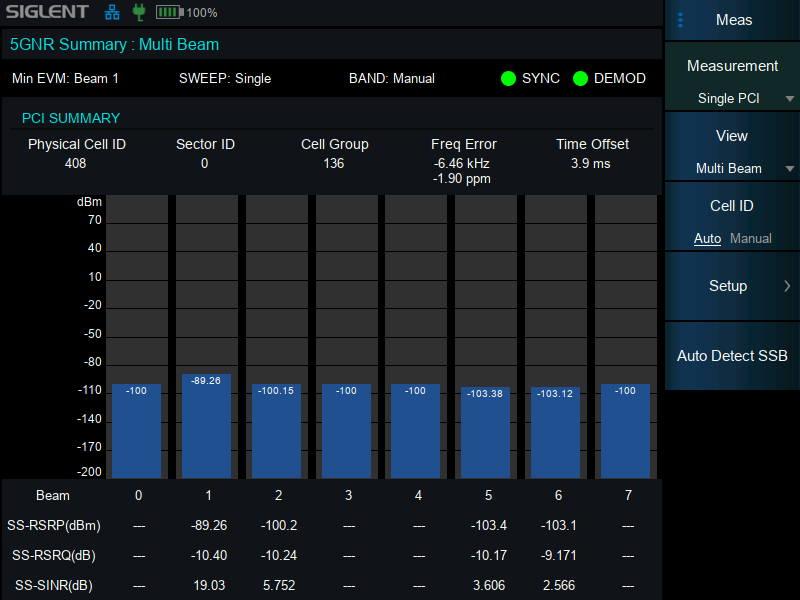This screenshot has height=600, width=800.
Task: Open the Measurement Single PCI dropdown
Action: (733, 80)
